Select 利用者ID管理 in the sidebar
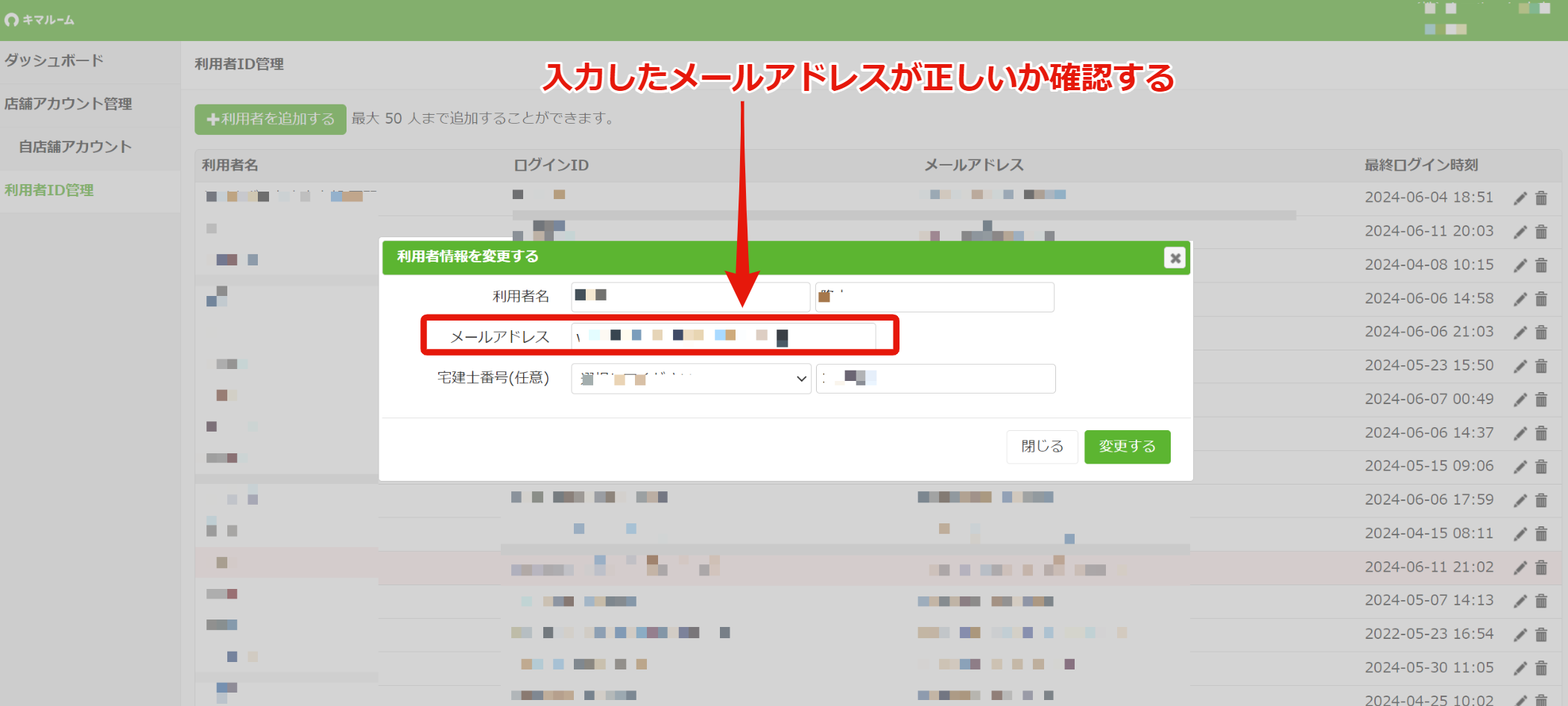 tap(49, 190)
